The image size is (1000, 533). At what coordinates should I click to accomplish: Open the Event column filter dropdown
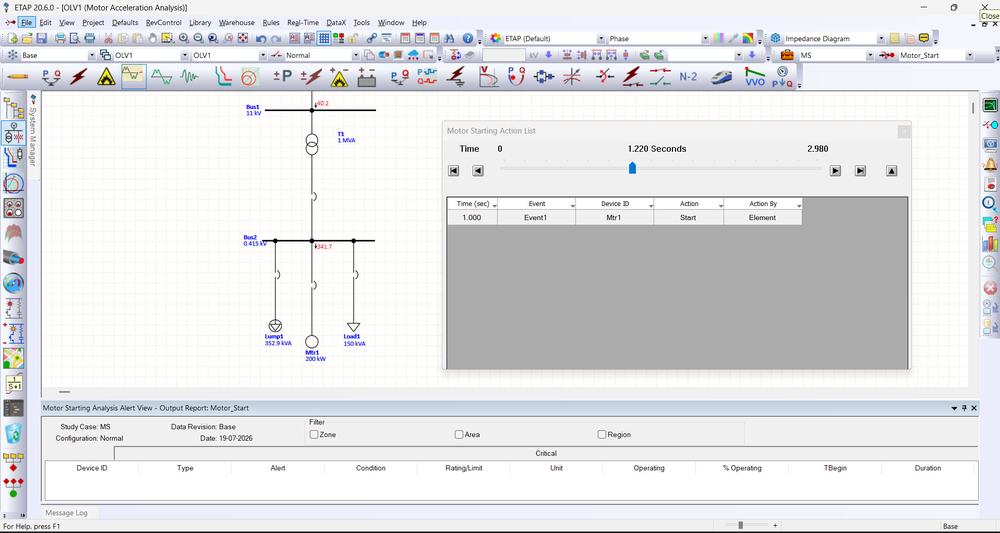coord(573,205)
